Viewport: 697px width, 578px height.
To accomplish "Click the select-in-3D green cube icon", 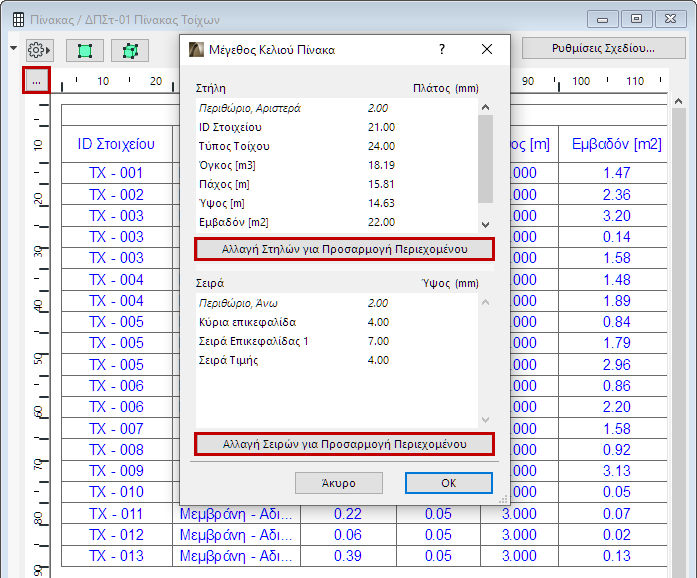I will click(130, 50).
